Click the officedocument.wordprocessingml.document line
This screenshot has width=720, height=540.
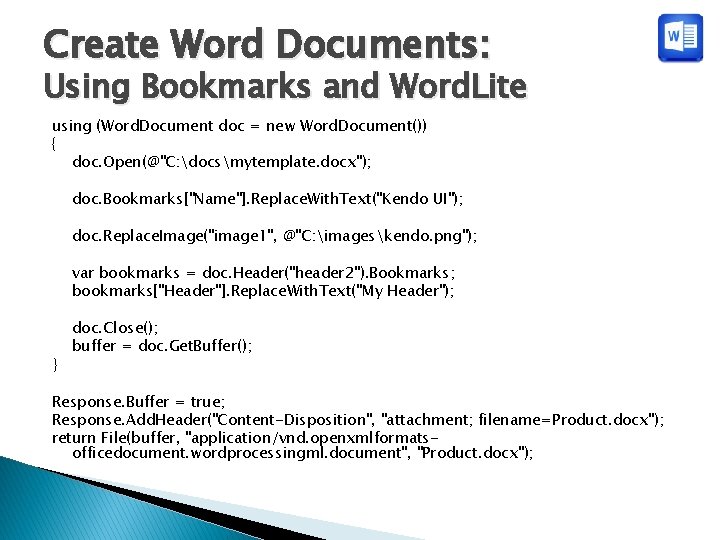[303, 453]
